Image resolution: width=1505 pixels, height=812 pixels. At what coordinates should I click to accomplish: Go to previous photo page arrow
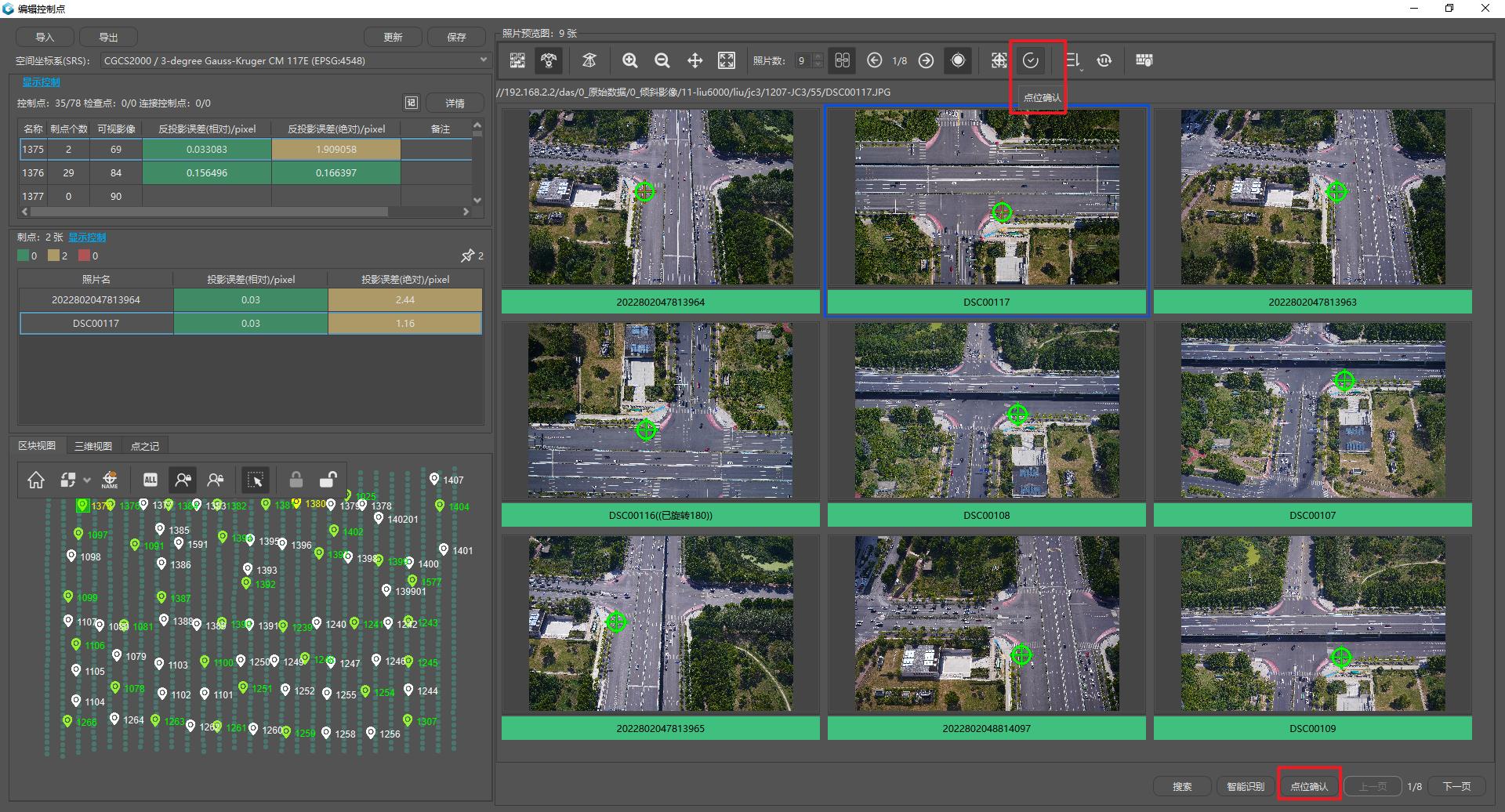[875, 60]
